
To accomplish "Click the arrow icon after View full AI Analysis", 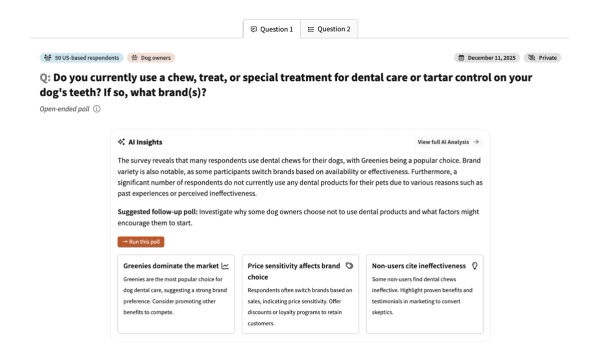I will click(x=476, y=142).
